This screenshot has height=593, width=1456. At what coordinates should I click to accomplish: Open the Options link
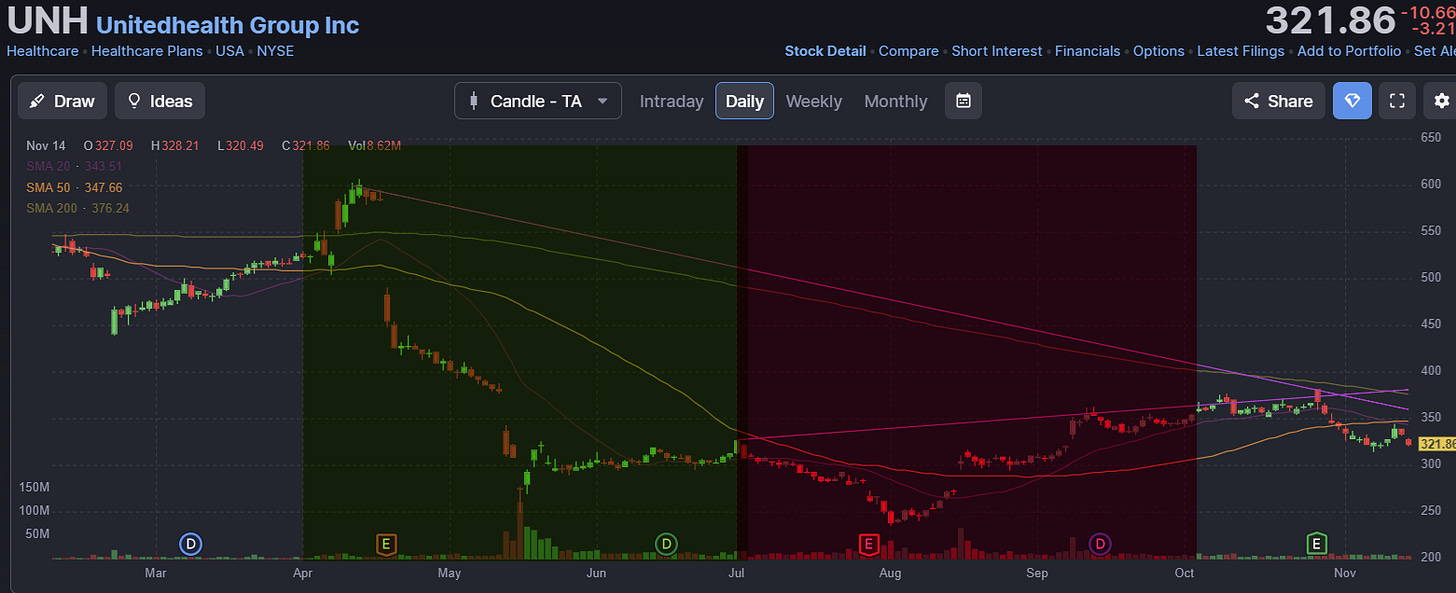1159,51
